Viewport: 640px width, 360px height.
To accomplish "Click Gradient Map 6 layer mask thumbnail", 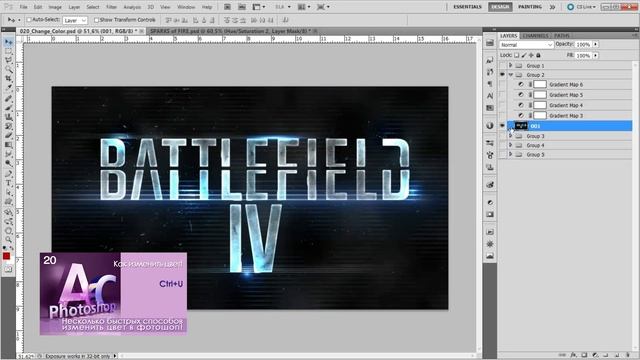I will (540, 84).
